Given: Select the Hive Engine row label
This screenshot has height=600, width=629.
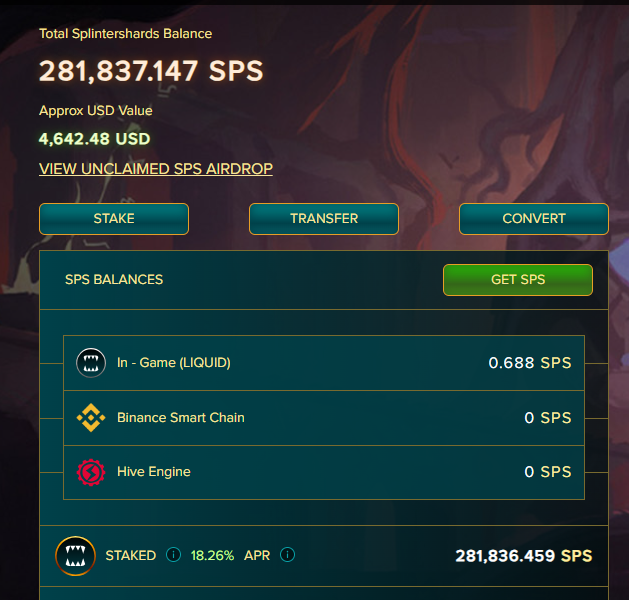Looking at the screenshot, I should pos(153,472).
